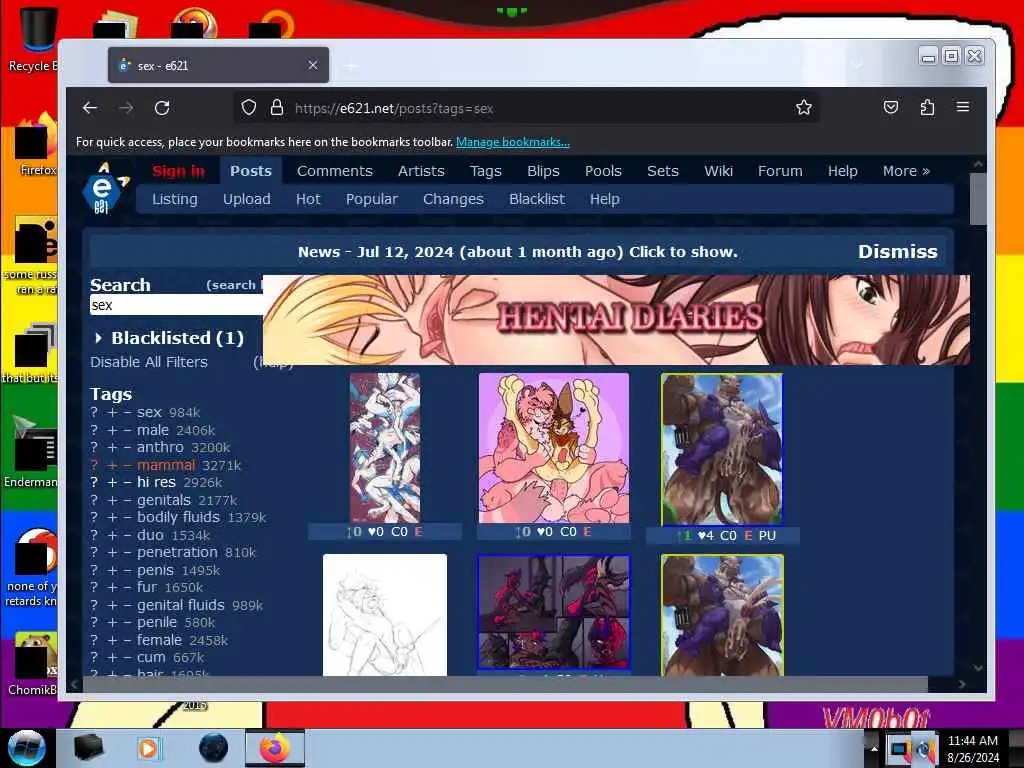The height and width of the screenshot is (768, 1024).
Task: Expand the 'More »' navigation menu
Action: coord(906,171)
